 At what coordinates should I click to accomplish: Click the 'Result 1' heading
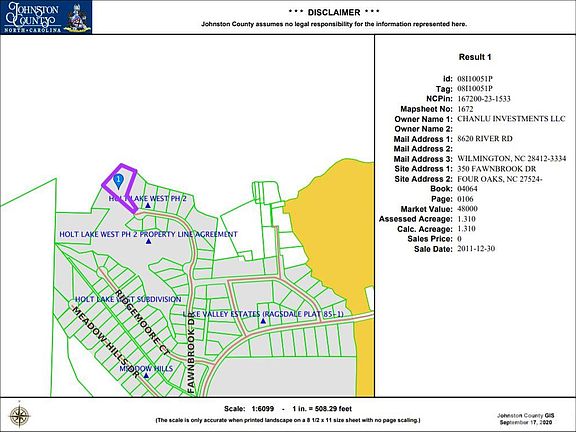(x=475, y=57)
